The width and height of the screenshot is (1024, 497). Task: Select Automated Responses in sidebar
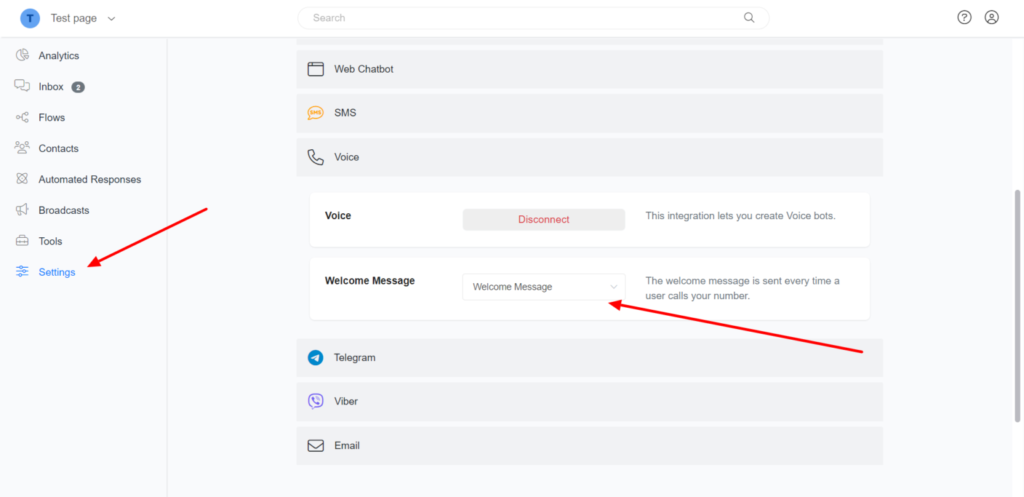point(89,179)
